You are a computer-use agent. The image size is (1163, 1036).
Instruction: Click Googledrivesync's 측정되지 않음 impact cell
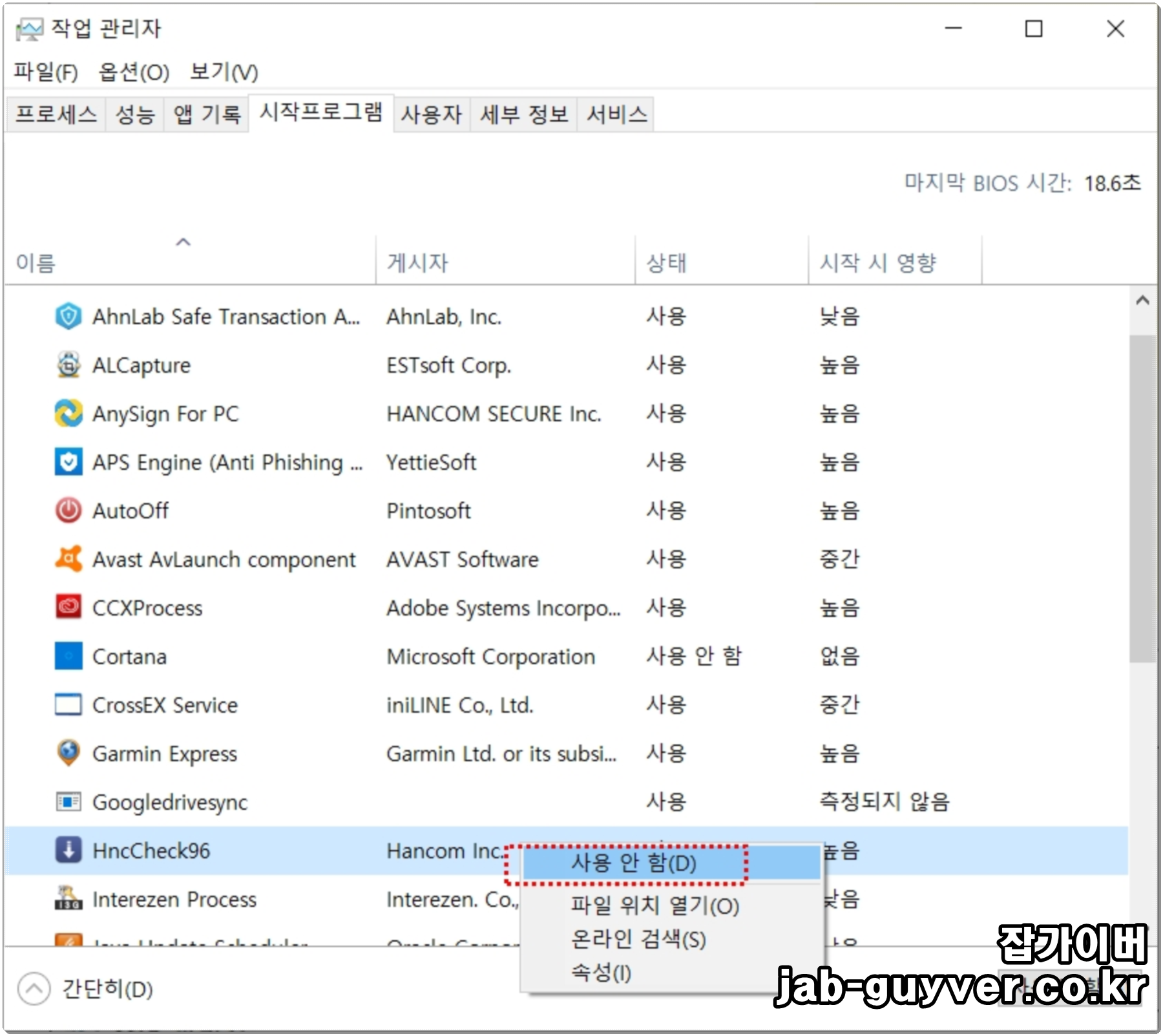pos(885,802)
